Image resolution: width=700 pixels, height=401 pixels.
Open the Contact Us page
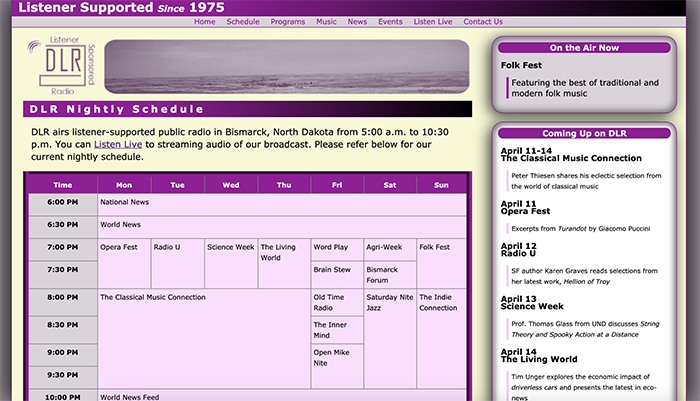click(x=483, y=21)
